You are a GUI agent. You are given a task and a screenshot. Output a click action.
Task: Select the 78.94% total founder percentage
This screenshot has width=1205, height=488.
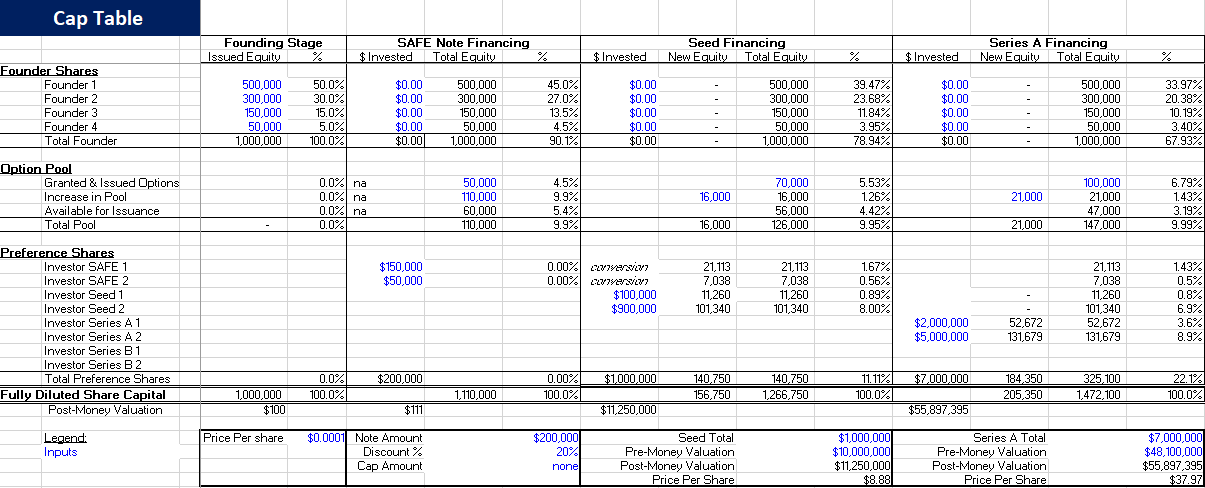874,141
